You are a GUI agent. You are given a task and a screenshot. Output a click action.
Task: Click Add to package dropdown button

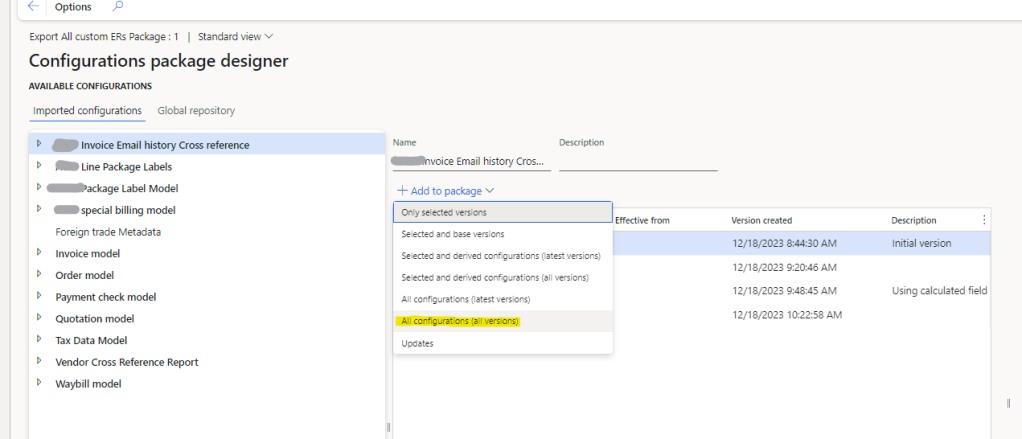(445, 190)
